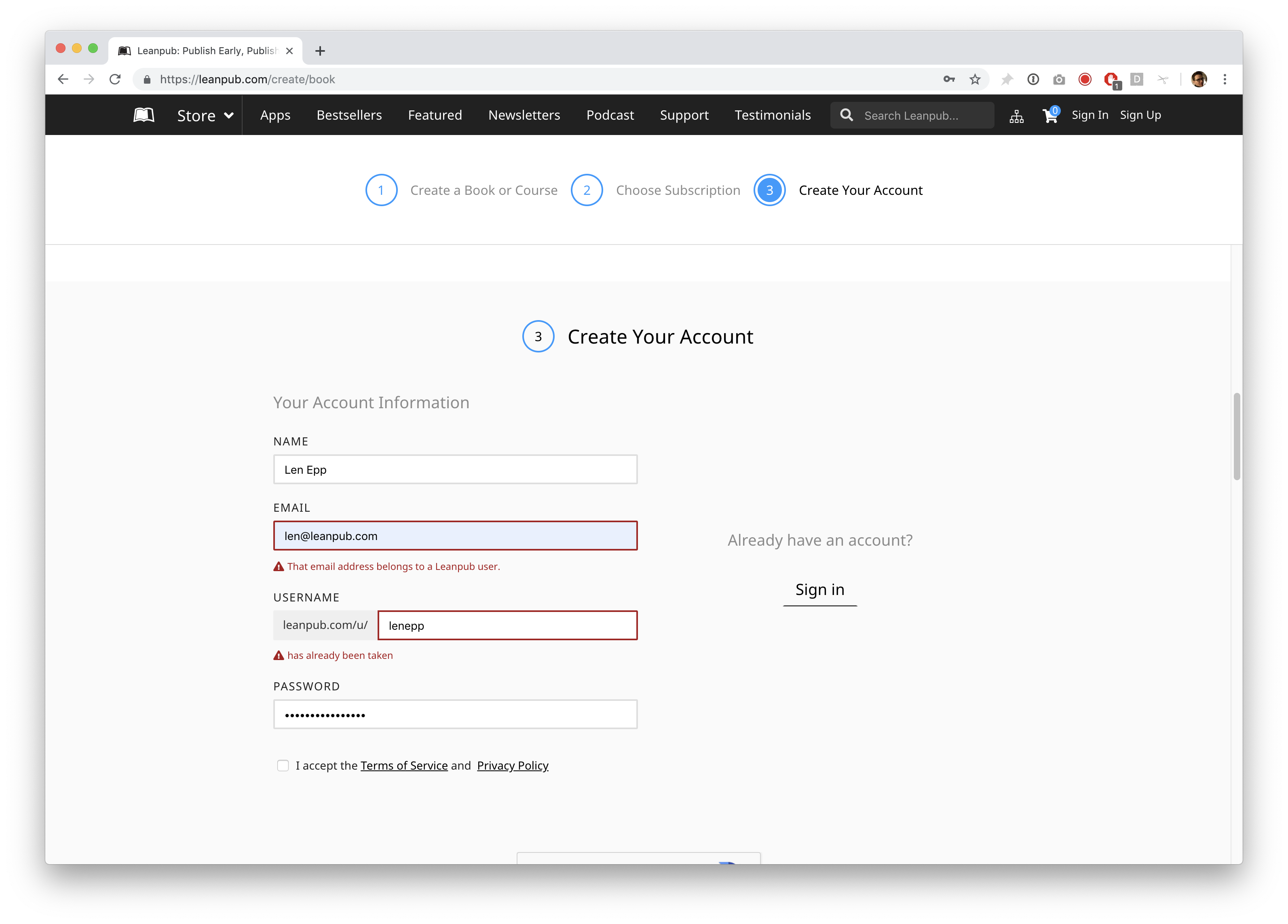Open the Featured page
1288x924 pixels.
pyautogui.click(x=435, y=115)
